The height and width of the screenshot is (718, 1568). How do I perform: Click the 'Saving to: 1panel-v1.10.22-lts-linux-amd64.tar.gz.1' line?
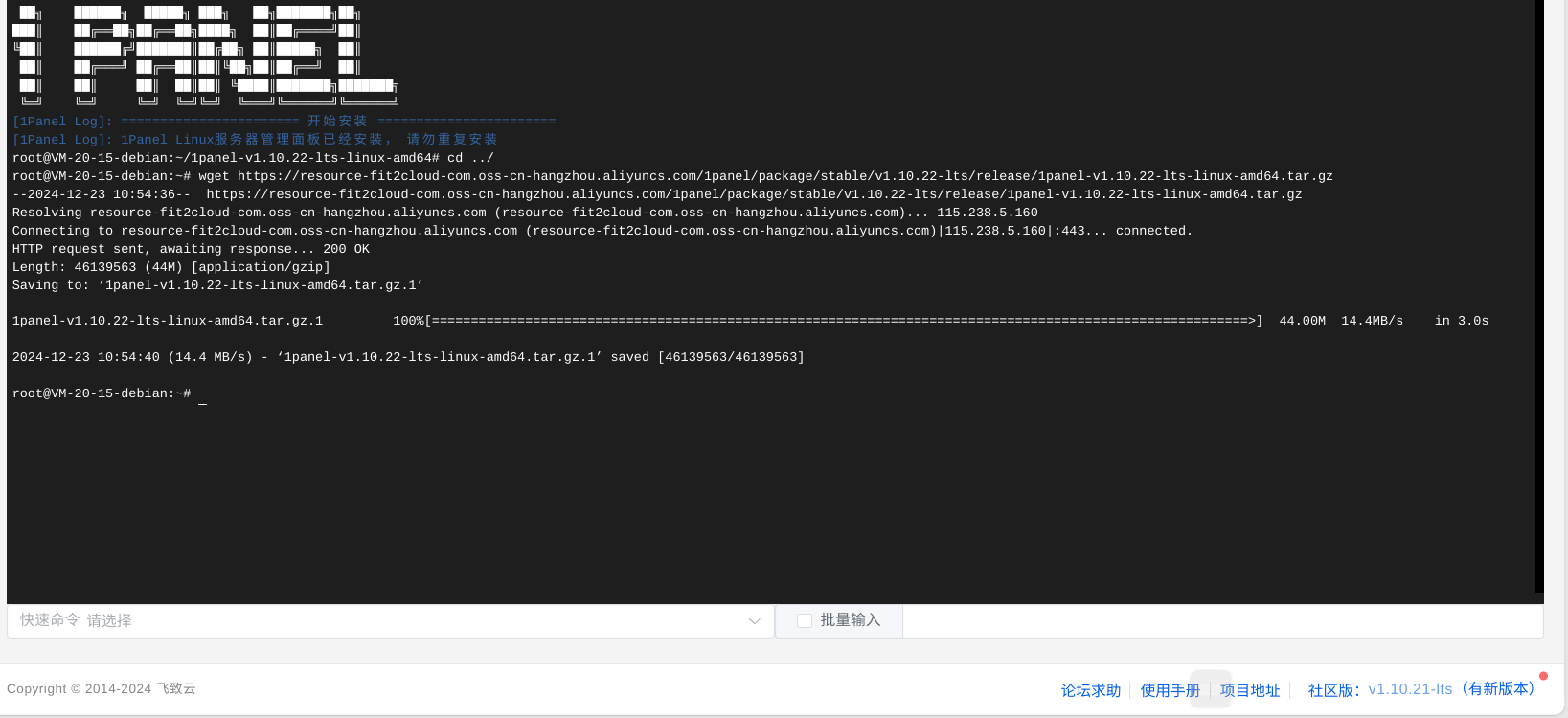[217, 285]
